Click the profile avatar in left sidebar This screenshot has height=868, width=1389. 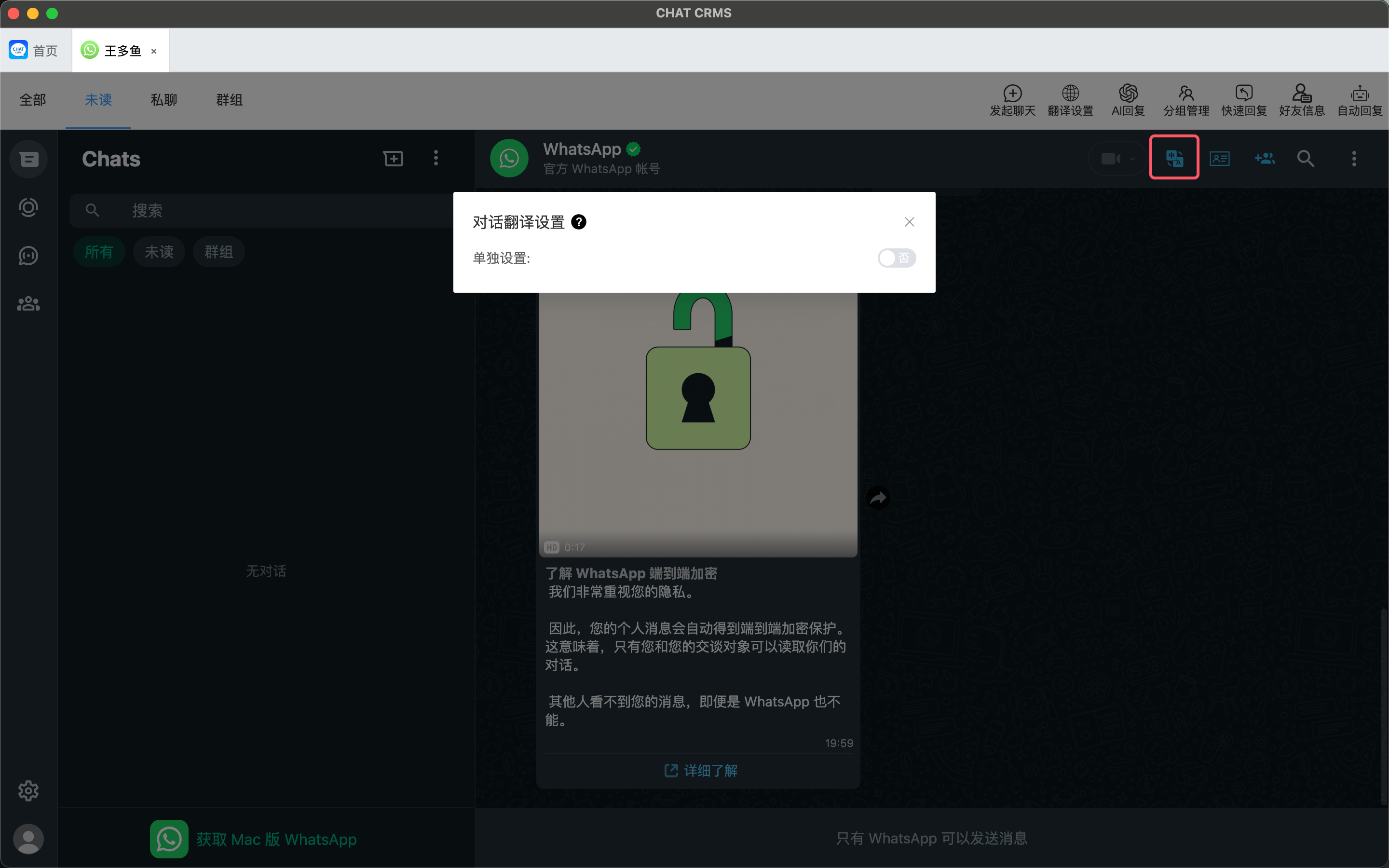pos(29,839)
